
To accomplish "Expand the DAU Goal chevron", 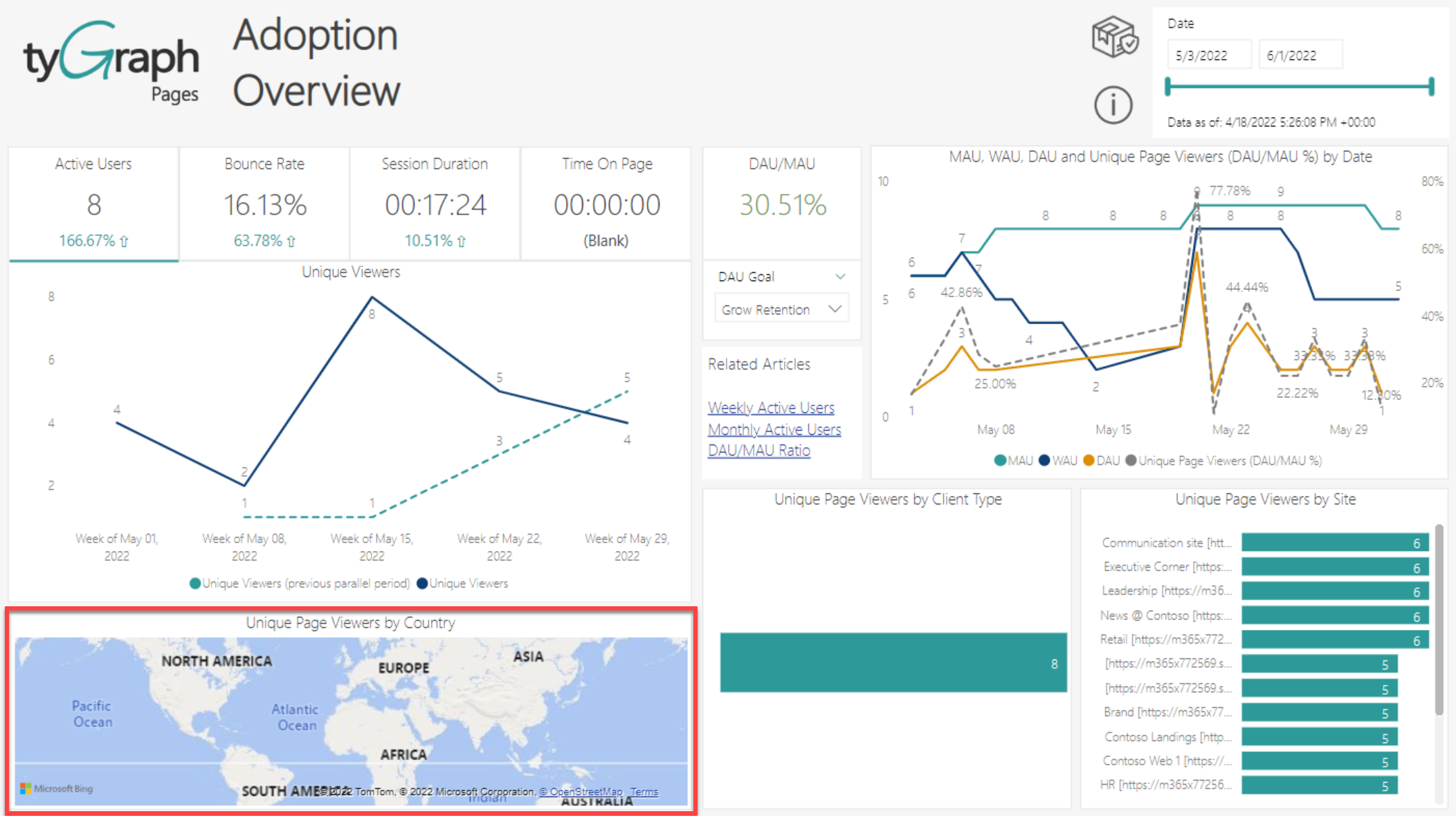I will [840, 276].
